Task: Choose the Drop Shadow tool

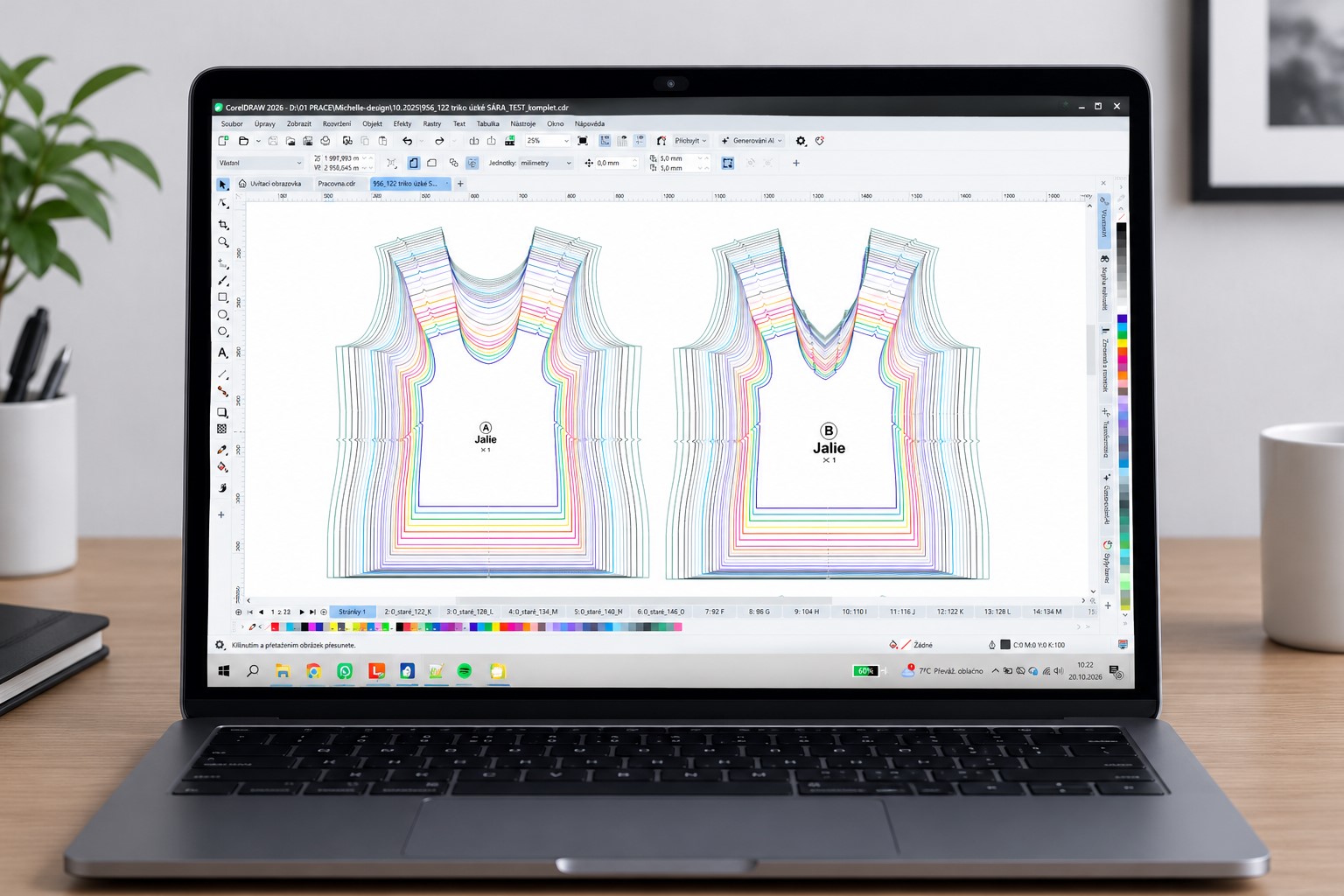Action: point(222,412)
